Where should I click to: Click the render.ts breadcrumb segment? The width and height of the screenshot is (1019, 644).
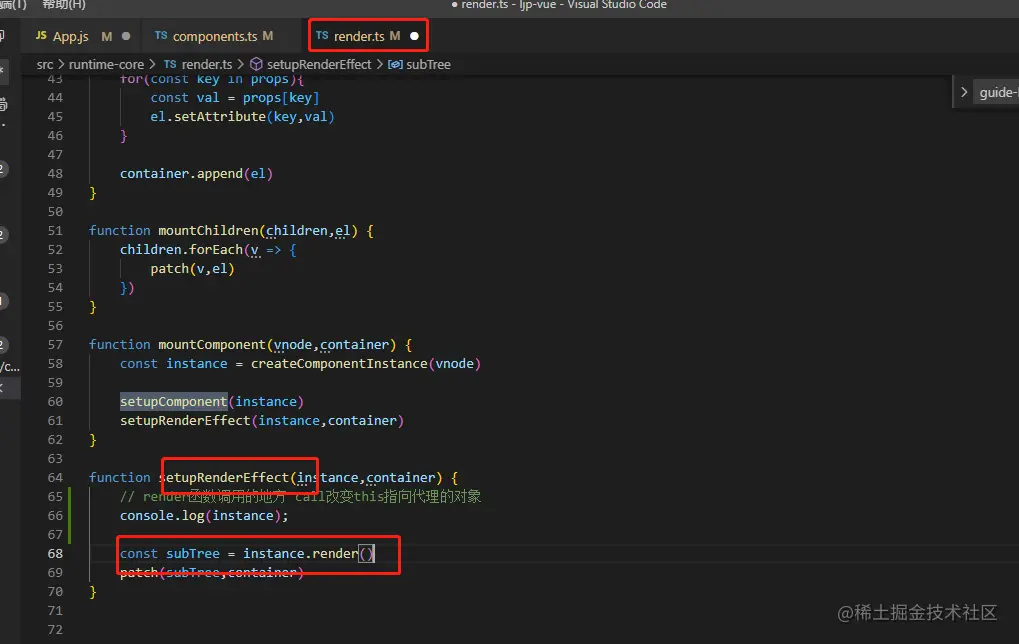click(x=207, y=64)
